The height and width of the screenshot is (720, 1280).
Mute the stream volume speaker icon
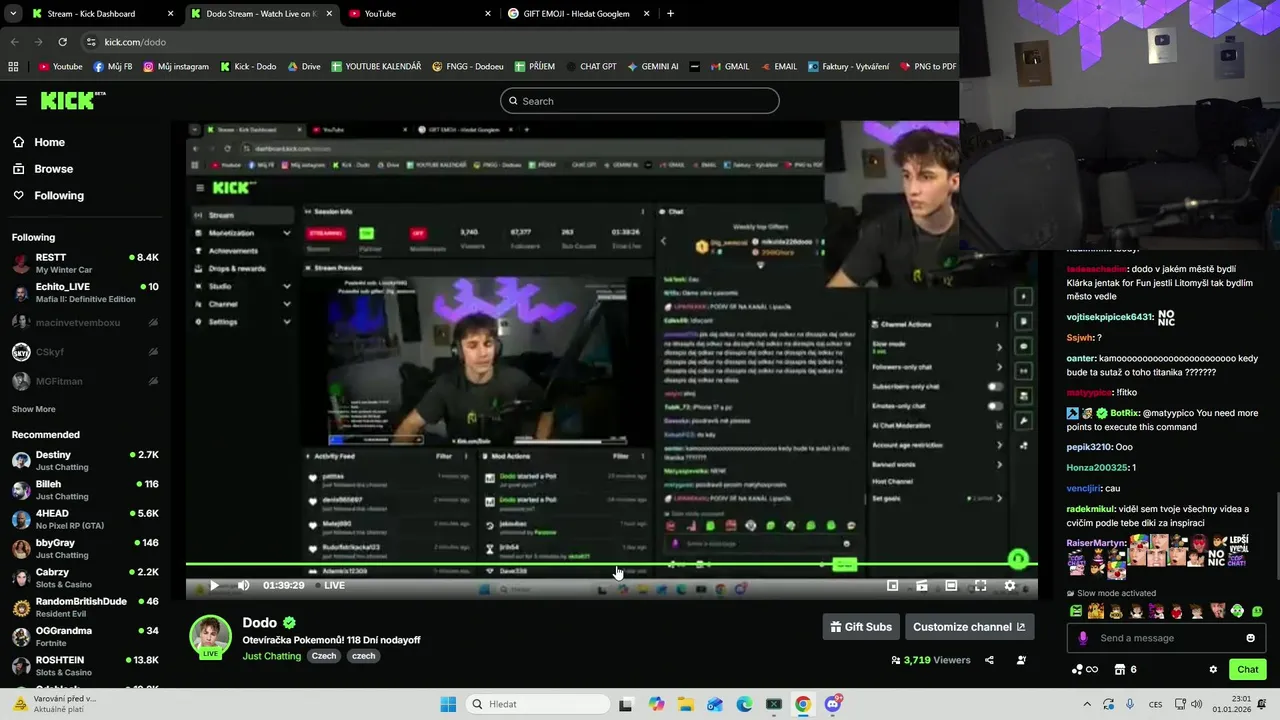click(243, 586)
